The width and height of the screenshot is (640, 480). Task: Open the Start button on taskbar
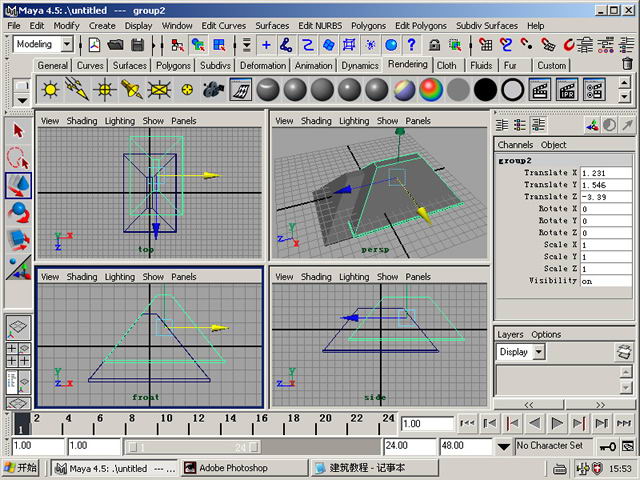pyautogui.click(x=20, y=468)
